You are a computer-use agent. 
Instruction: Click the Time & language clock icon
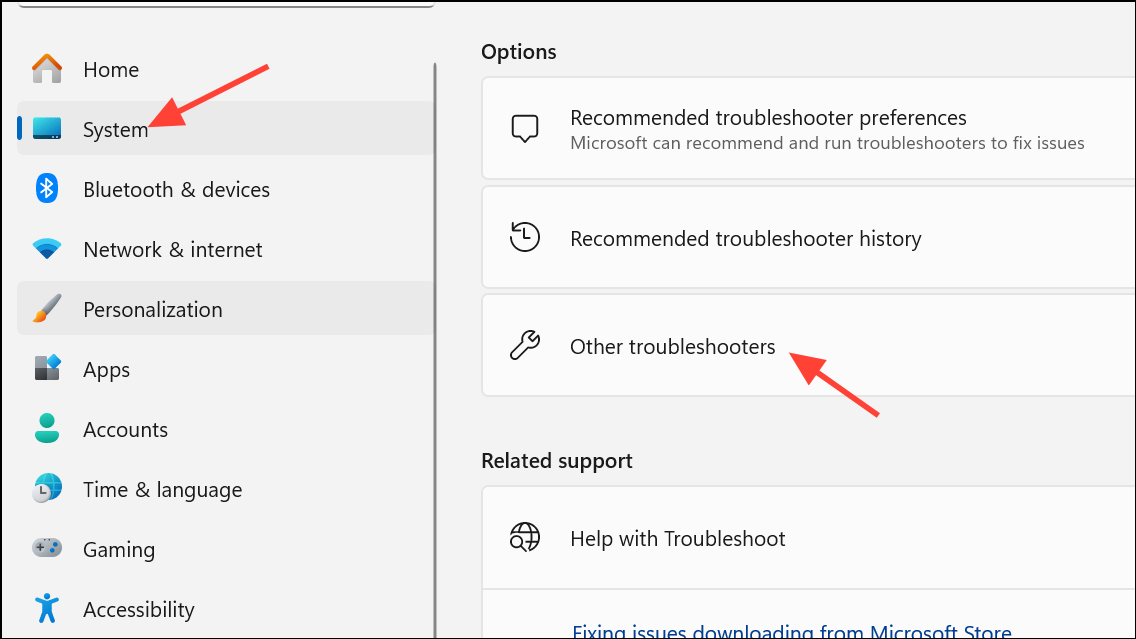[x=47, y=489]
